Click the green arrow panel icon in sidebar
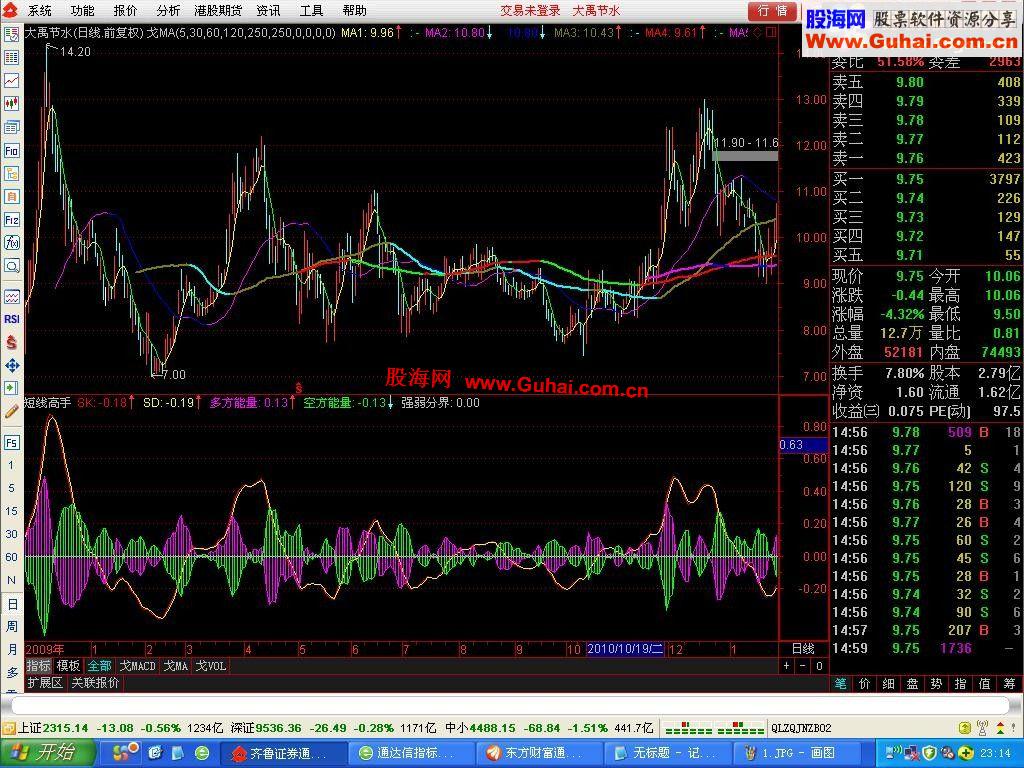 click(11, 388)
